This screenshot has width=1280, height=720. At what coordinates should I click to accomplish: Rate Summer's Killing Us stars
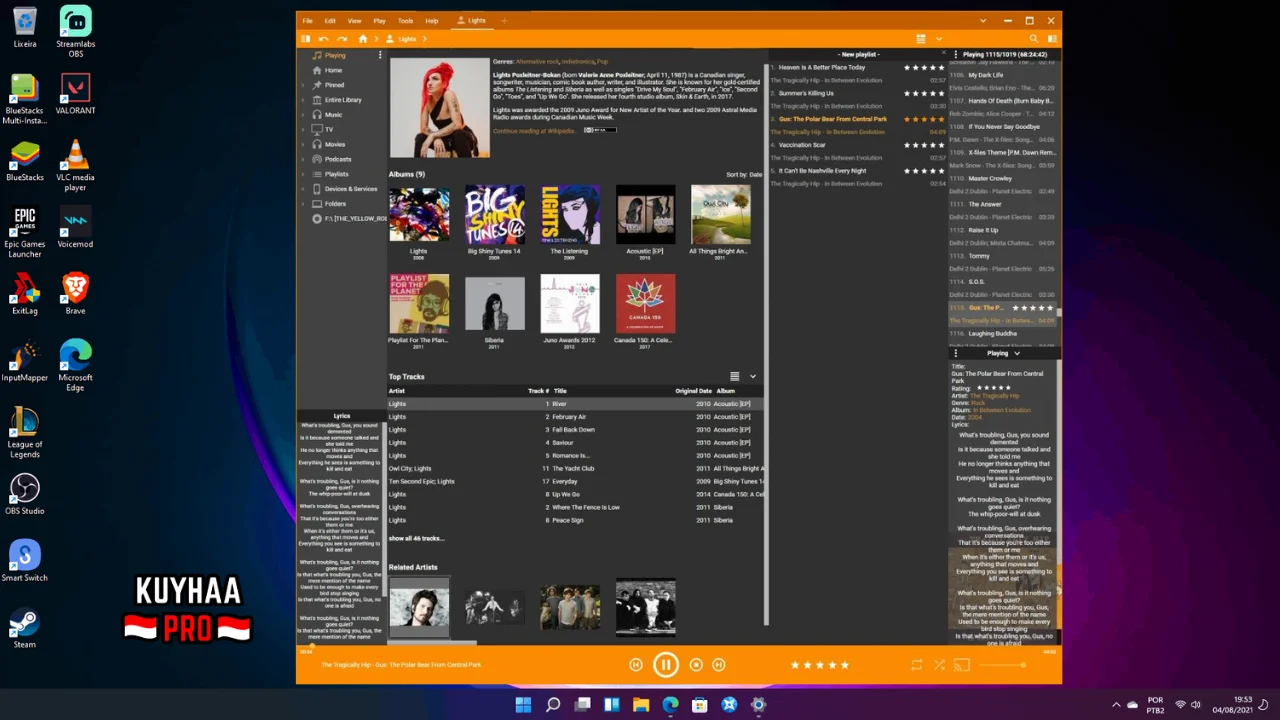(x=924, y=93)
